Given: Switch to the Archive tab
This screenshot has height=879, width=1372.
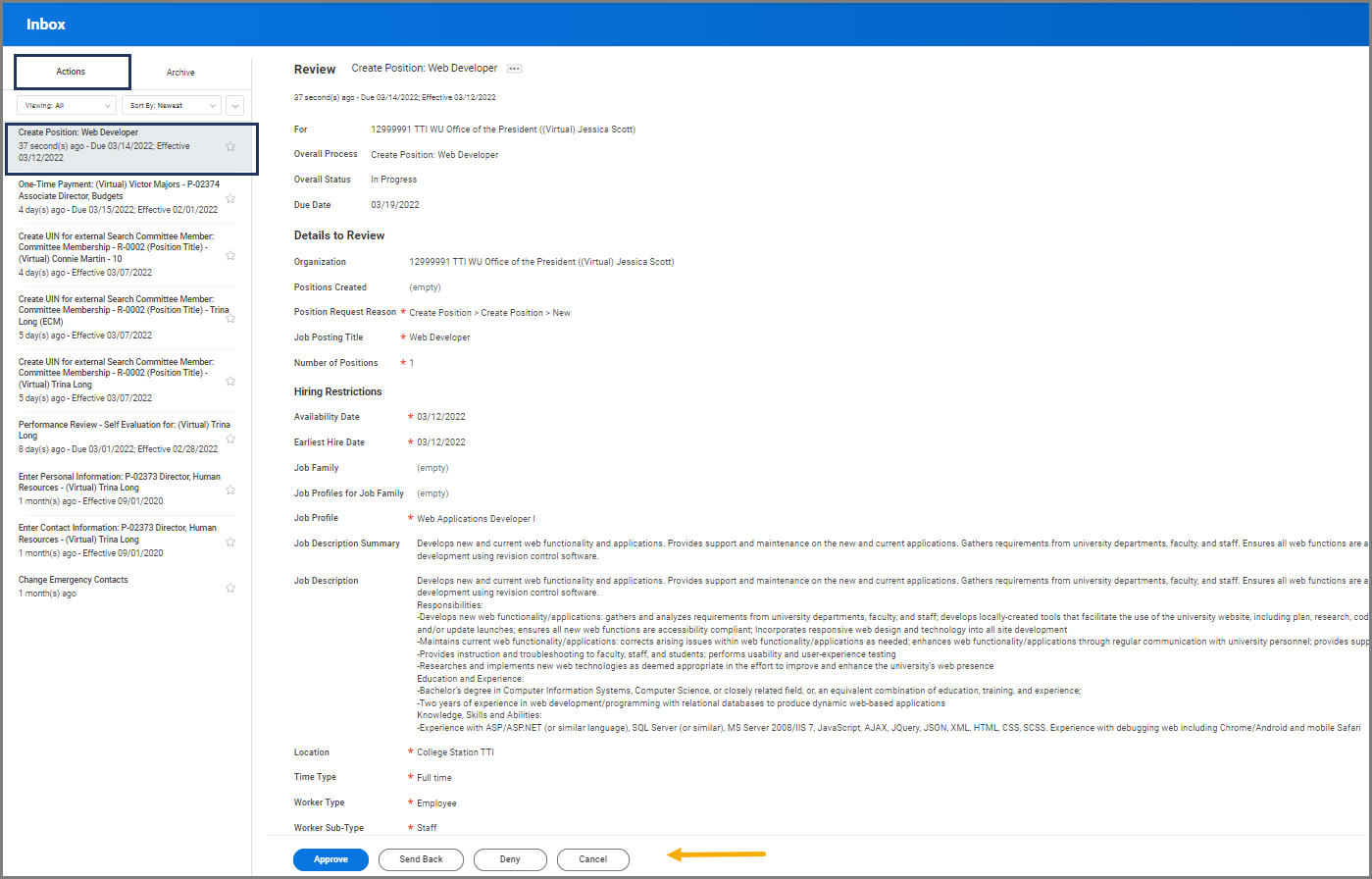Looking at the screenshot, I should (x=180, y=73).
